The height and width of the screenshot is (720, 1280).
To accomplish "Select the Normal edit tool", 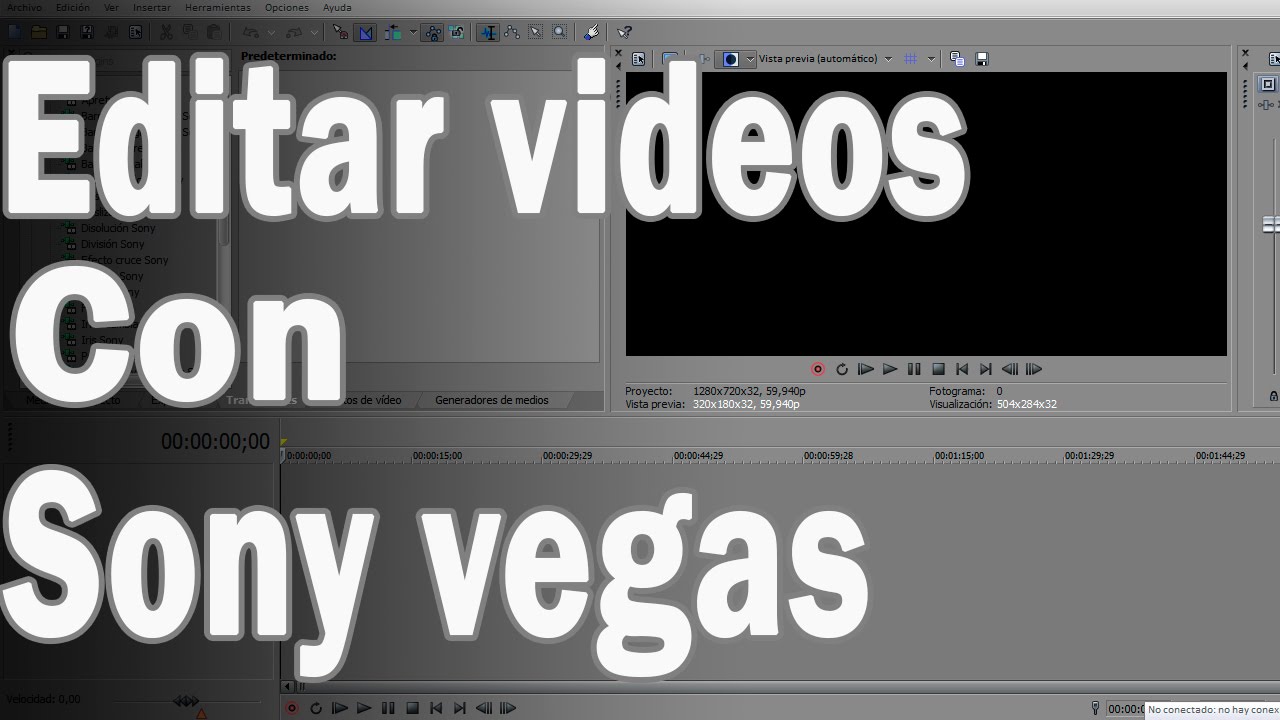I will click(x=487, y=32).
